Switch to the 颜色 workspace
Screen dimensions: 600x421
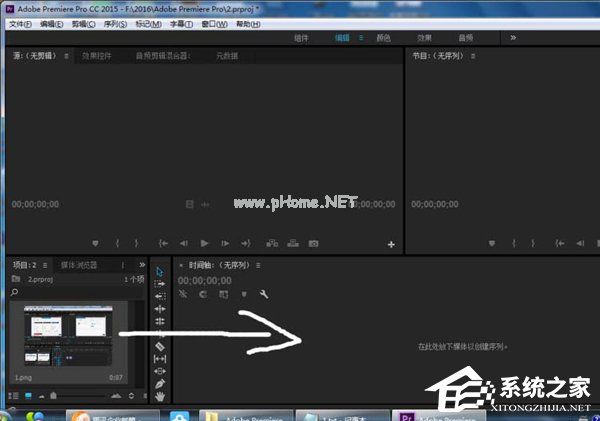point(383,38)
